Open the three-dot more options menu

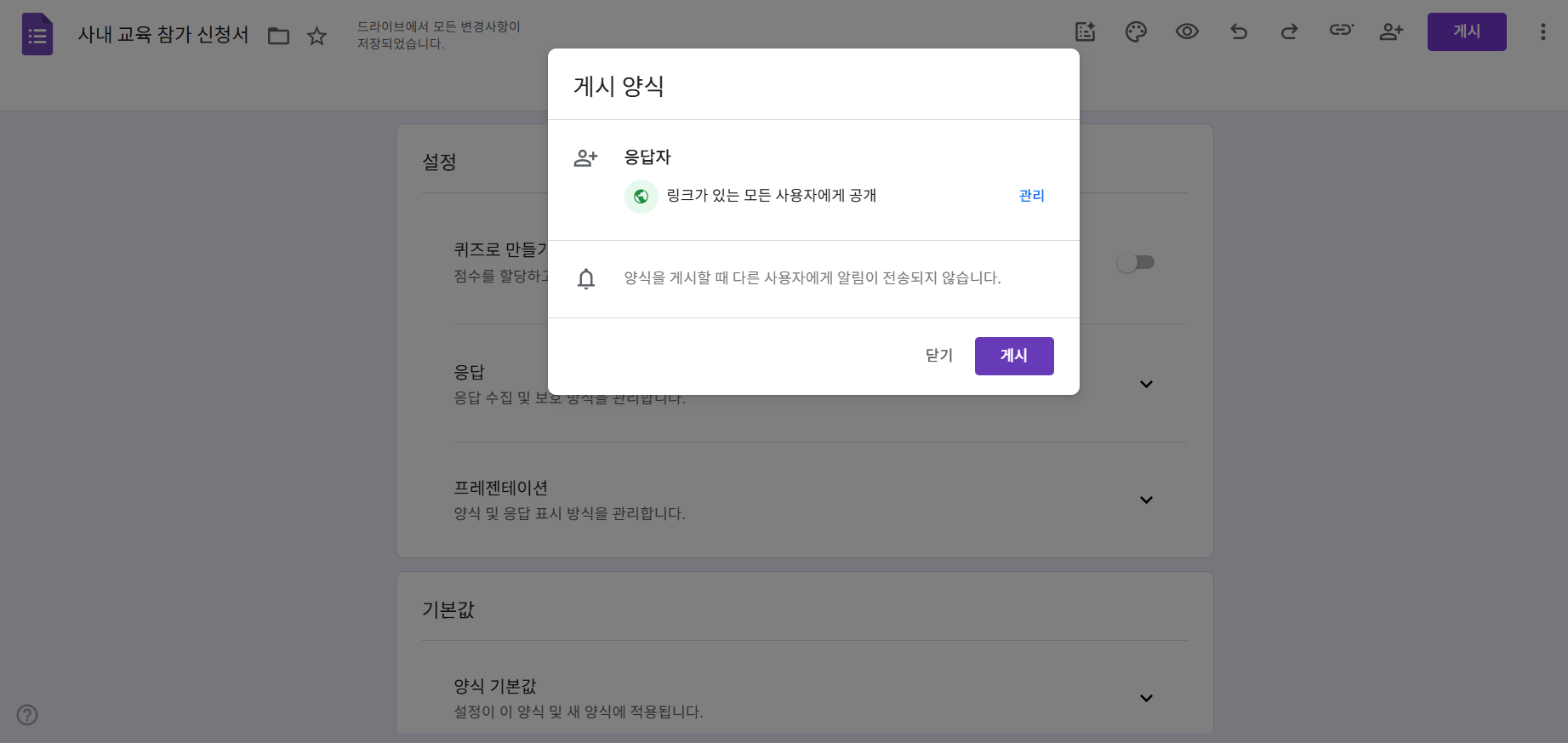(1542, 31)
